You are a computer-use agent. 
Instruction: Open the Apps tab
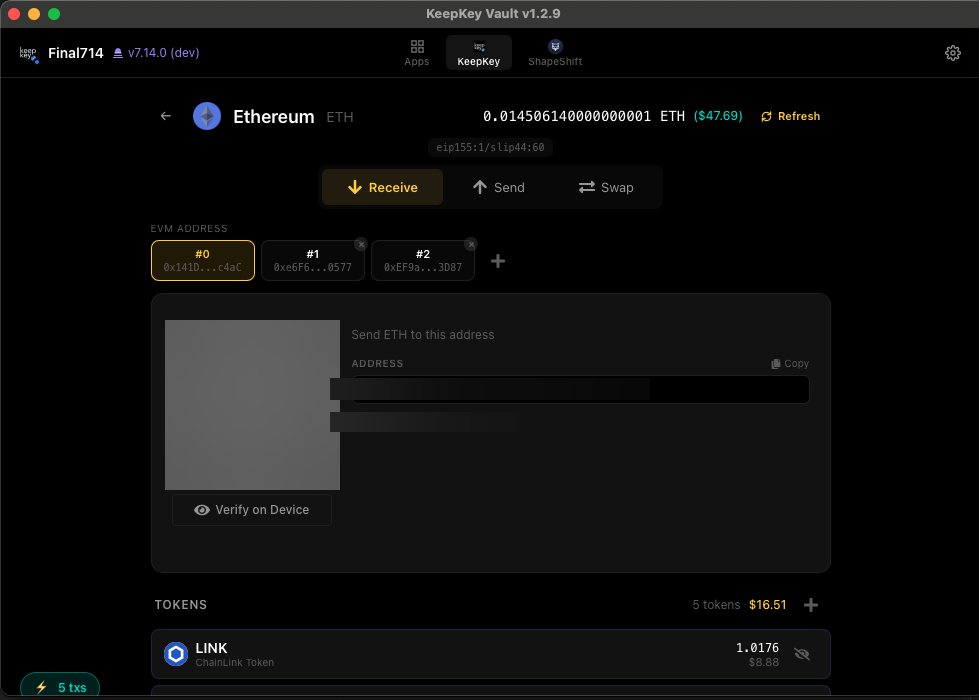point(417,53)
